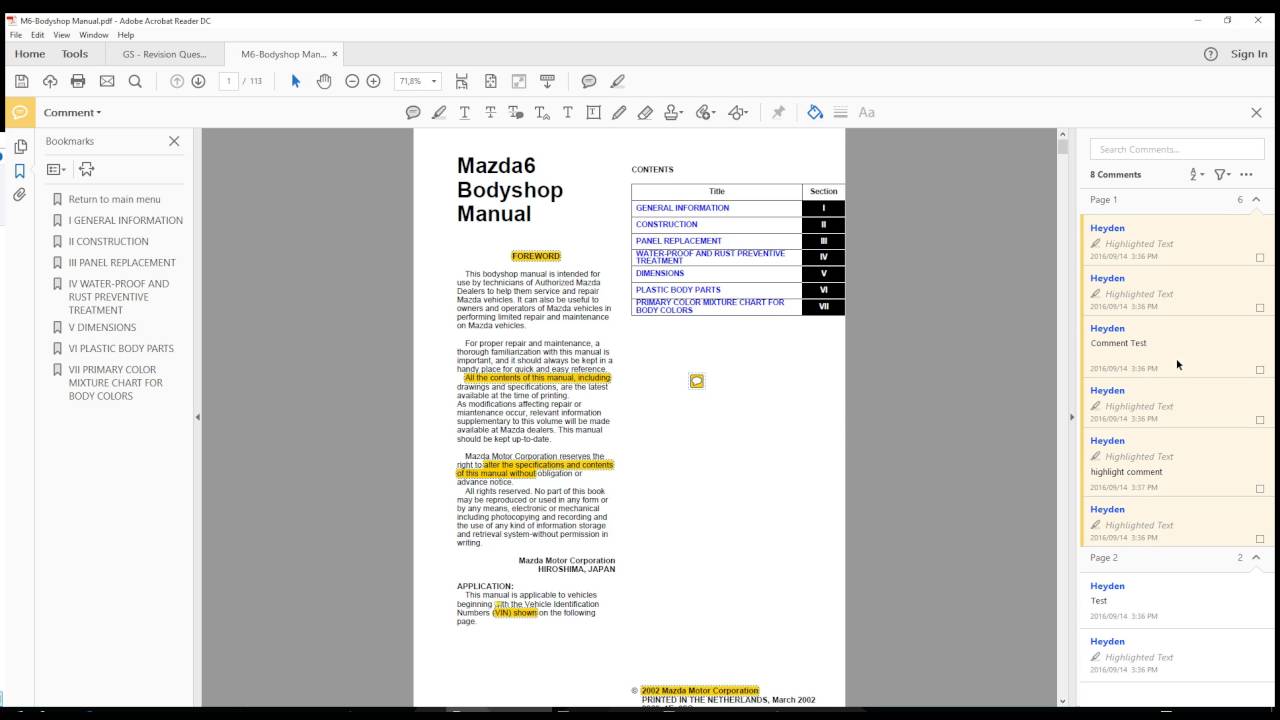Go to previous page arrow
The width and height of the screenshot is (1280, 720).
point(177,81)
